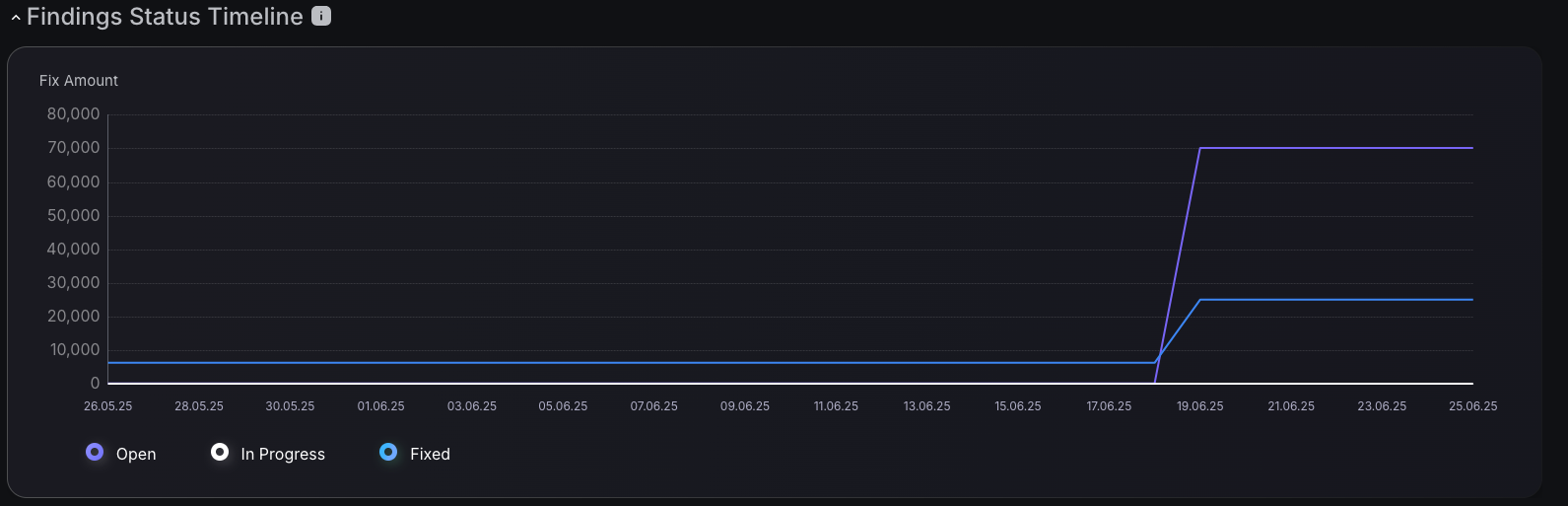Click the 26.05.25 date label
This screenshot has width=1568, height=506.
click(108, 406)
